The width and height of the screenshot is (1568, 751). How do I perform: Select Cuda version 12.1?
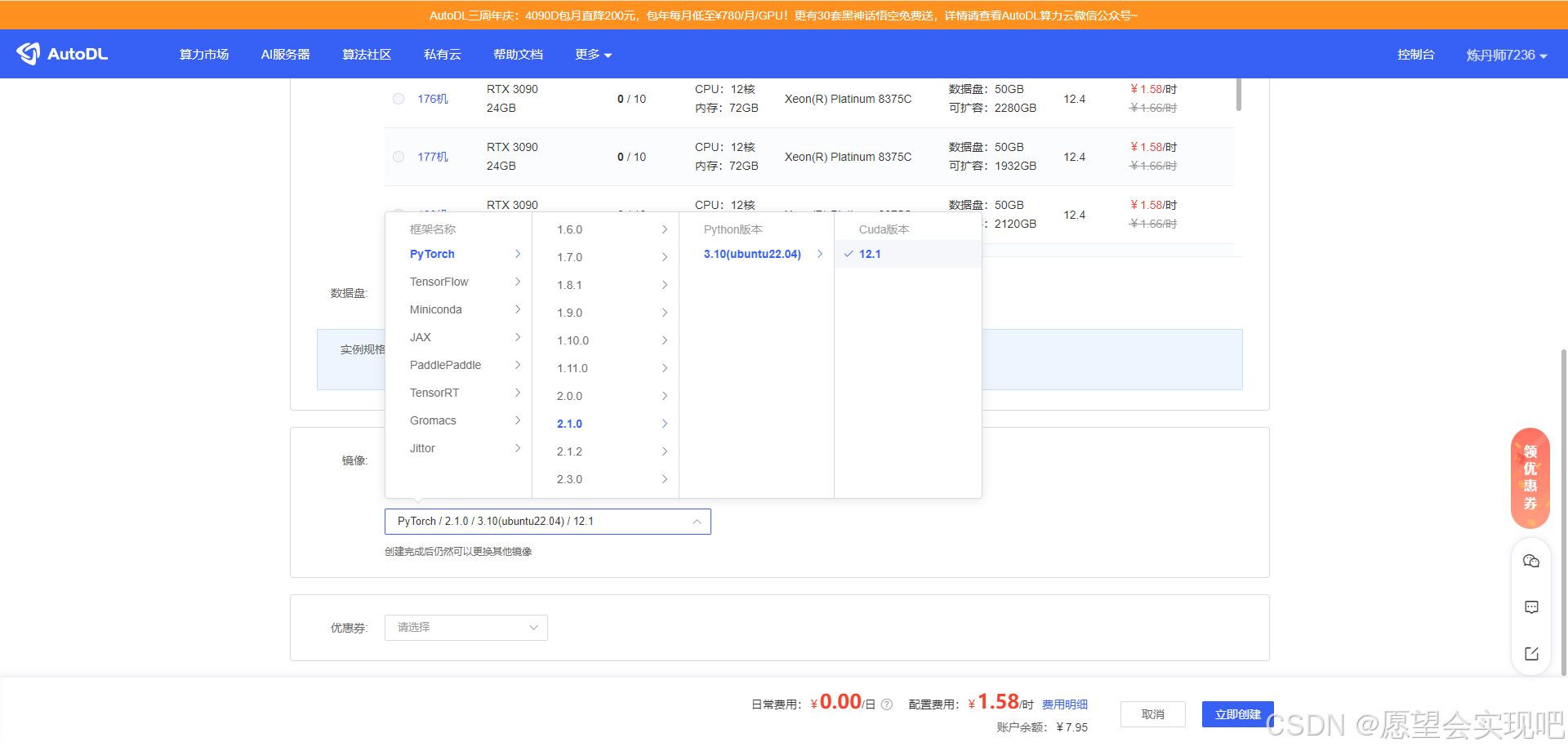point(907,254)
